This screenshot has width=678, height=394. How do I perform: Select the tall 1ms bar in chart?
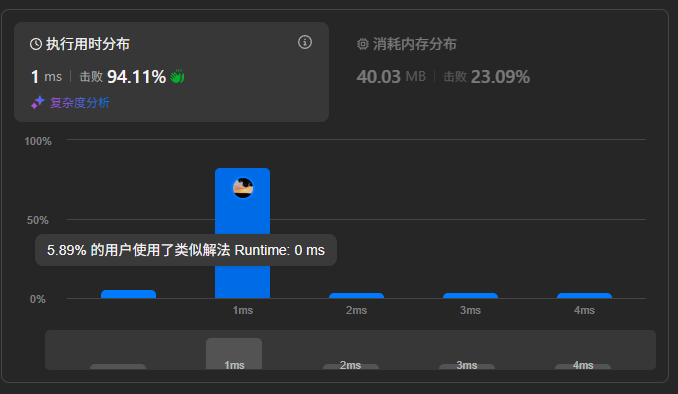[x=243, y=233]
